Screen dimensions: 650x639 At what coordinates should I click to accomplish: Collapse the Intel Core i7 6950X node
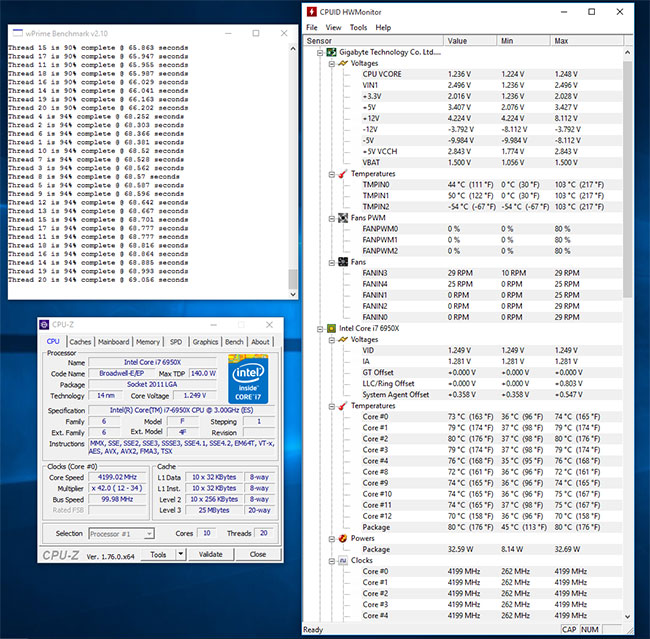(x=320, y=329)
